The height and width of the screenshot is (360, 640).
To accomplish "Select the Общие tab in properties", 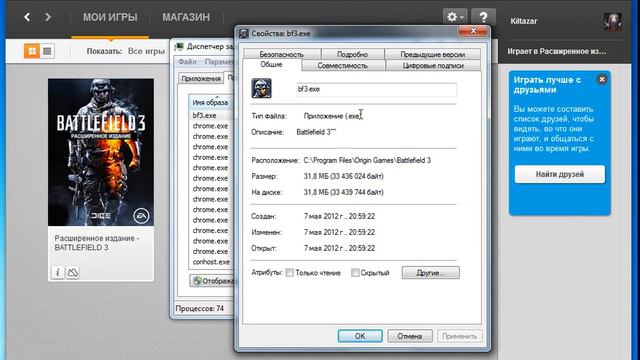I will pos(271,64).
